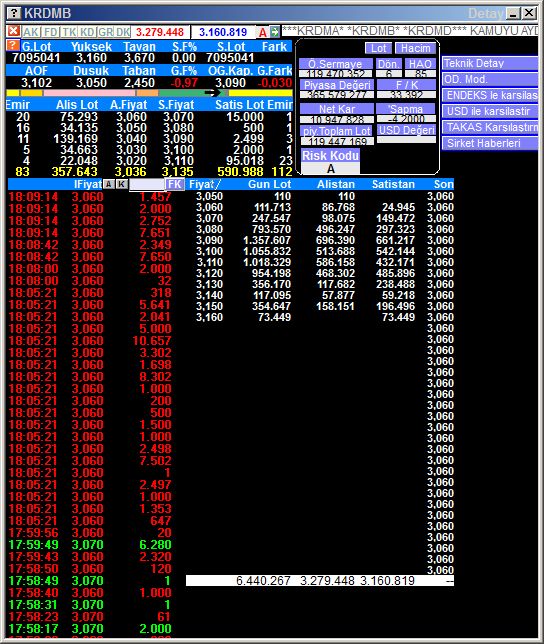Screen dimensions: 544x644
Task: Click the colored order depth bar
Action: [x=149, y=93]
